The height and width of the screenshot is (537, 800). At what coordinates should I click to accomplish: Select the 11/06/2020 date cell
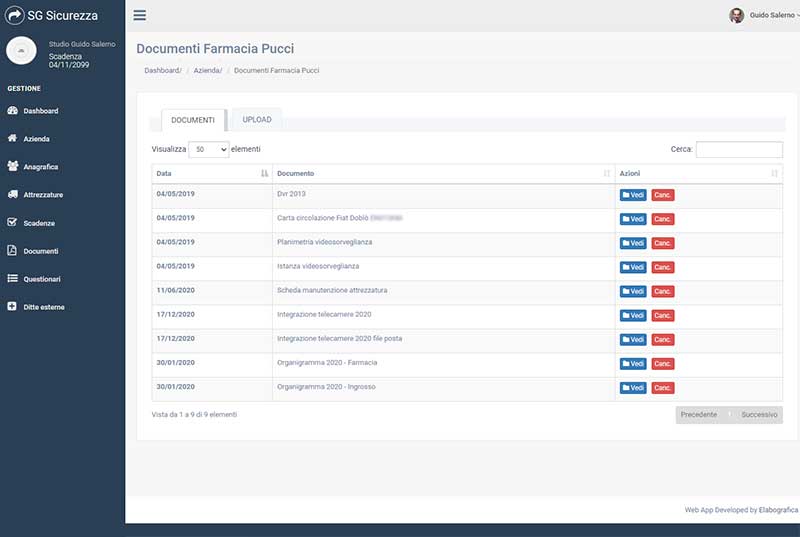212,293
